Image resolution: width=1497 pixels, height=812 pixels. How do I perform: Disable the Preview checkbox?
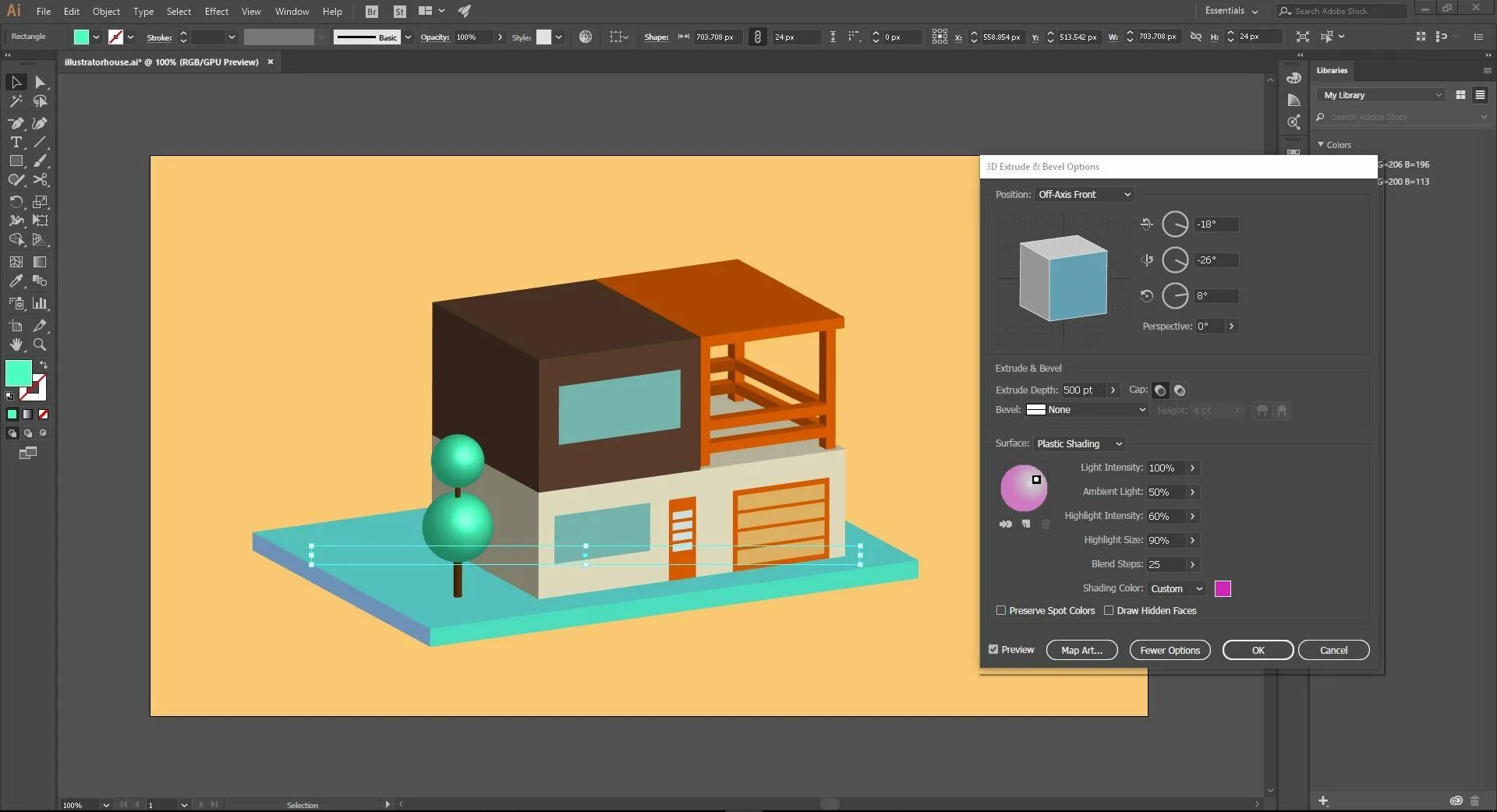993,649
